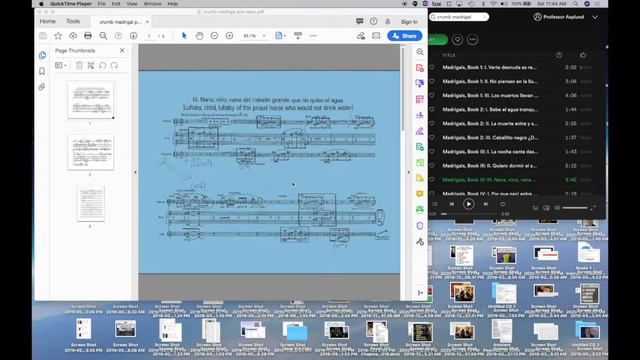Zoom in with the plus circle
640x360 pixels.
pyautogui.click(x=229, y=36)
